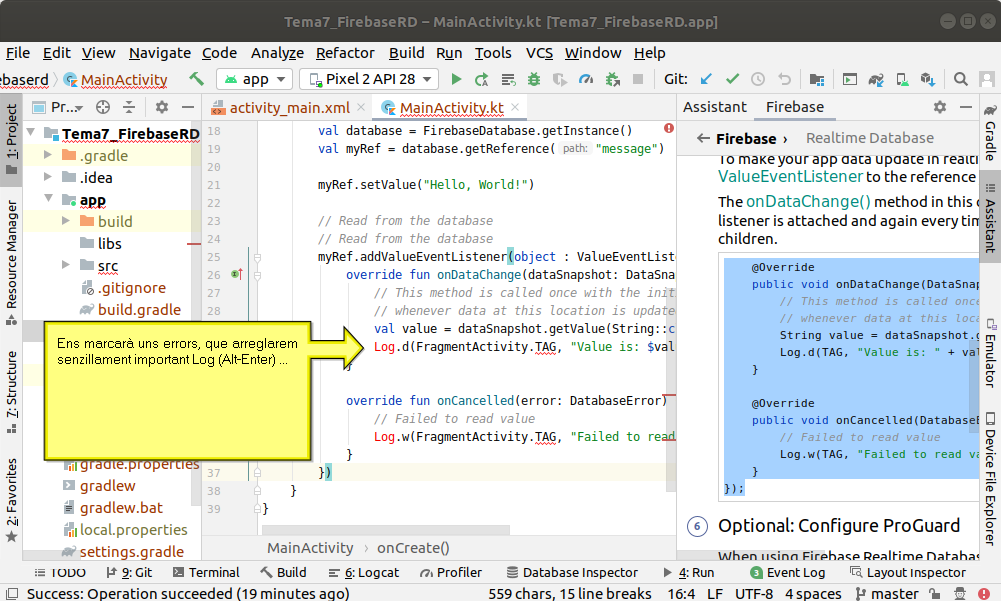The image size is (1001, 601).
Task: Collapse the Tema7_FirebaseRD root node
Action: click(x=31, y=132)
